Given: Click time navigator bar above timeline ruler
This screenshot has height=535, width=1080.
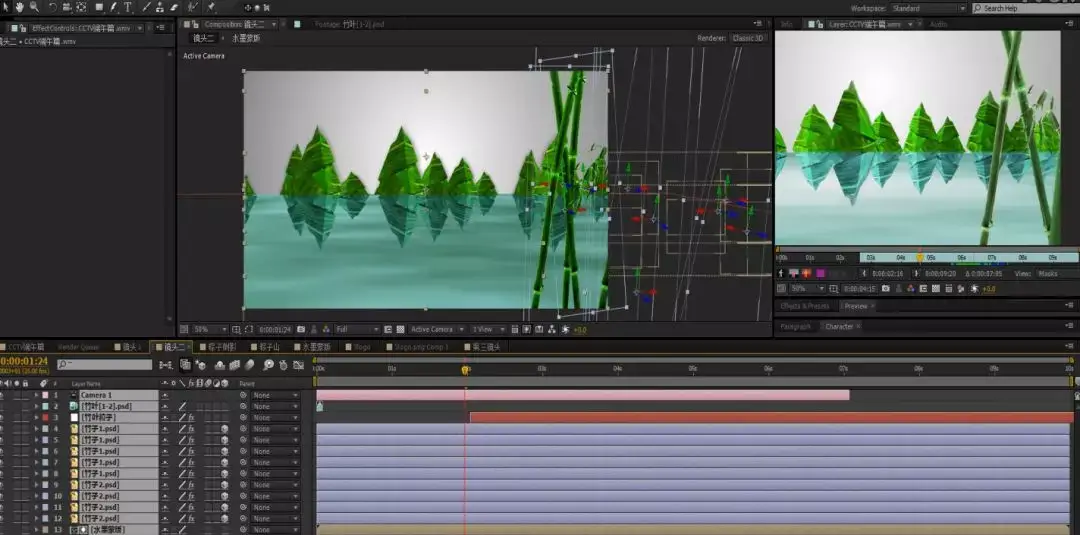Looking at the screenshot, I should (x=693, y=359).
